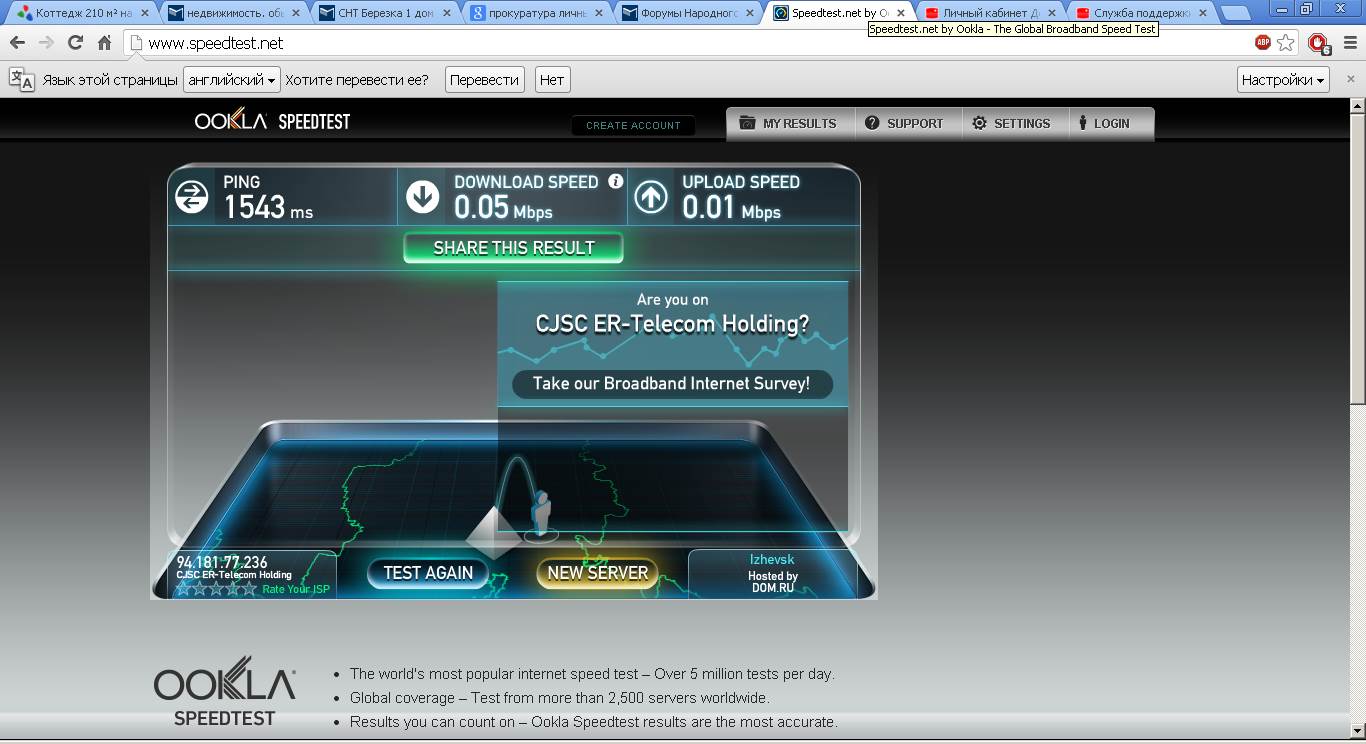The image size is (1366, 744).
Task: Click the IP address 94.181.77.236
Action: (222, 562)
